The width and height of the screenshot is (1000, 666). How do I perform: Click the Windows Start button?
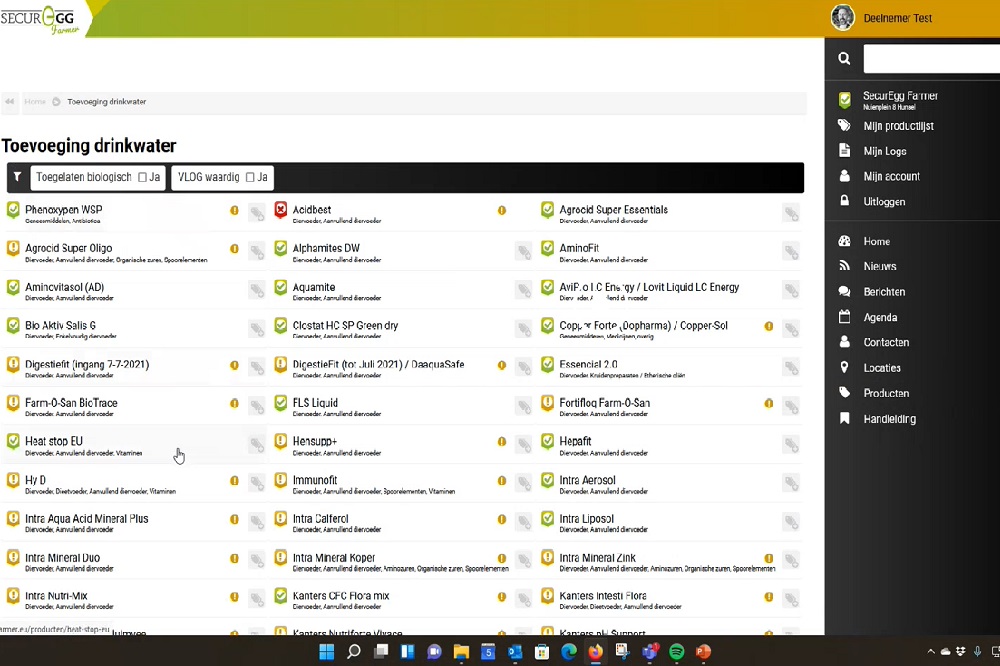tap(327, 651)
